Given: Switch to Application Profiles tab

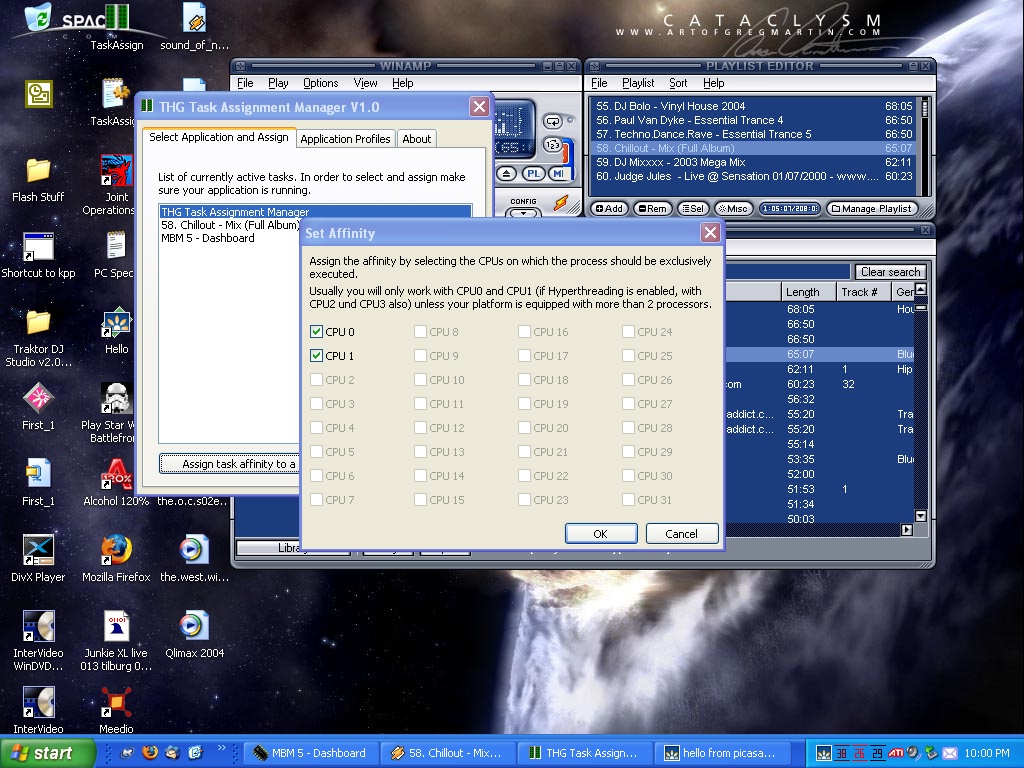Looking at the screenshot, I should [345, 138].
